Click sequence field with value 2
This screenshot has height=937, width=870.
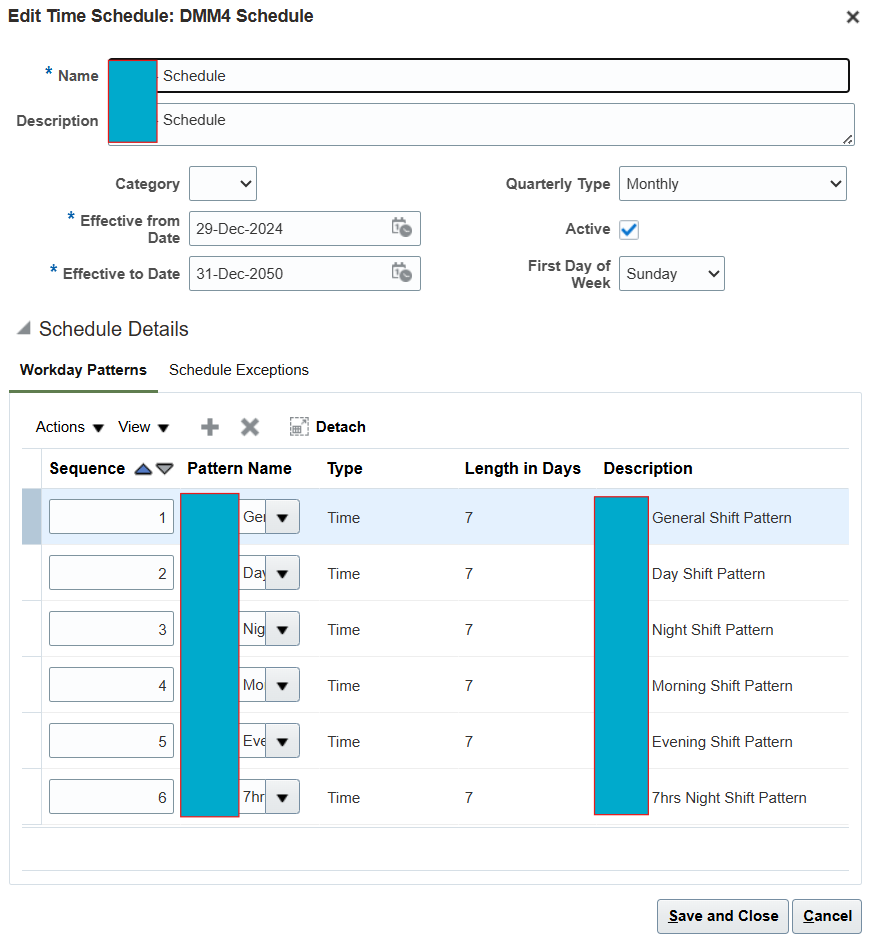[111, 573]
